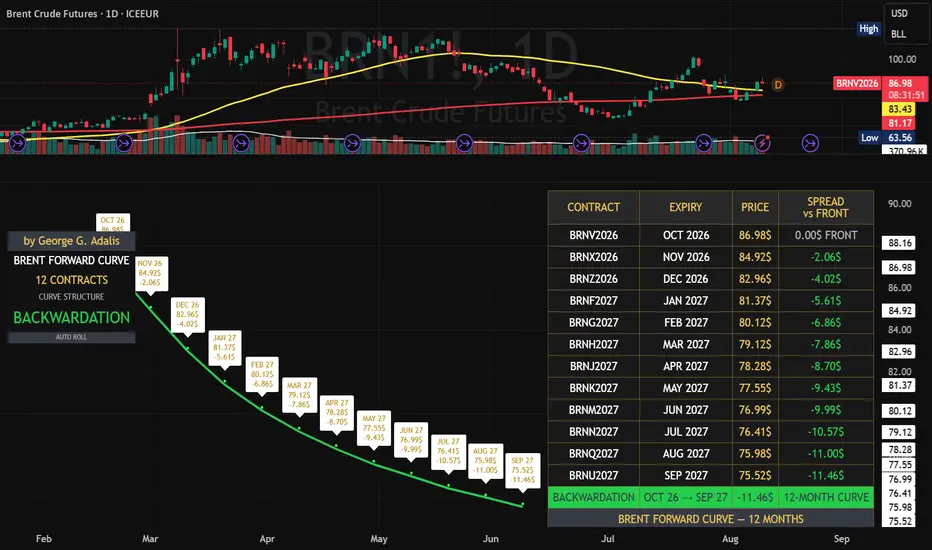Select the future roll marker before Sep
Viewport: 932px width, 550px height.
(x=810, y=143)
